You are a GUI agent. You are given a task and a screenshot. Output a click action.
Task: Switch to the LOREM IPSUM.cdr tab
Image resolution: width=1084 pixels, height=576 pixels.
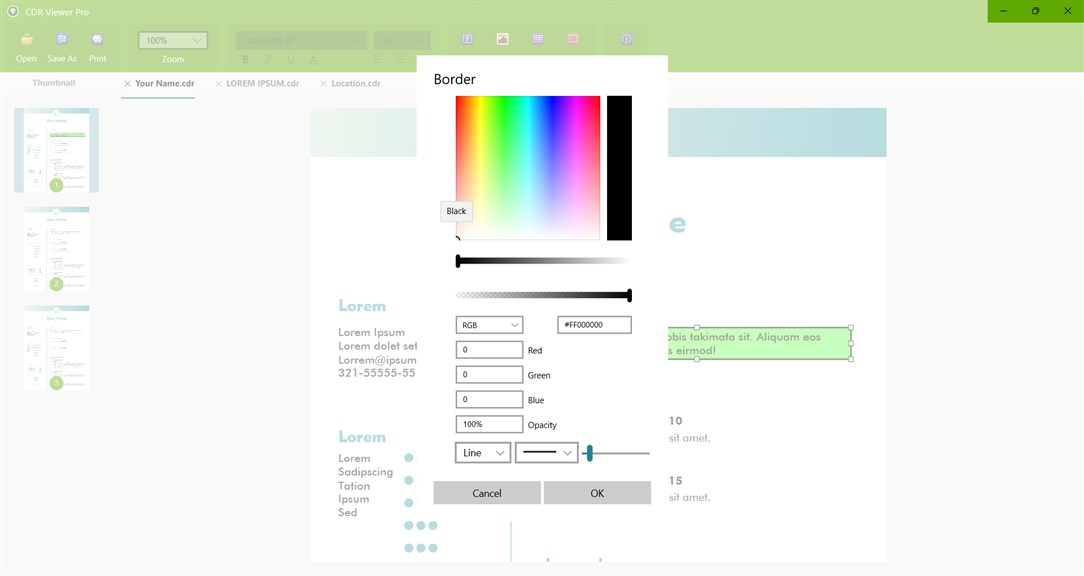point(263,83)
